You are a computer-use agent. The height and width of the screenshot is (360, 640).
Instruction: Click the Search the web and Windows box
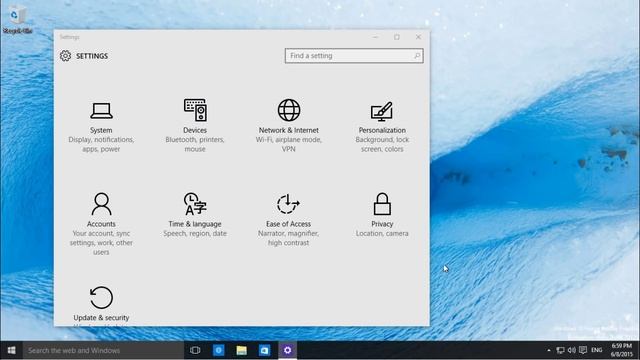103,350
